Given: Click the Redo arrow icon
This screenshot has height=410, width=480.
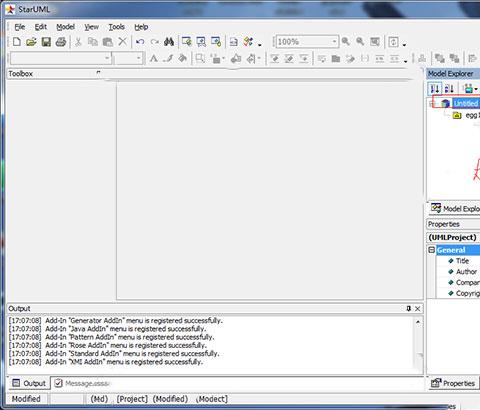Looking at the screenshot, I should click(x=154, y=42).
